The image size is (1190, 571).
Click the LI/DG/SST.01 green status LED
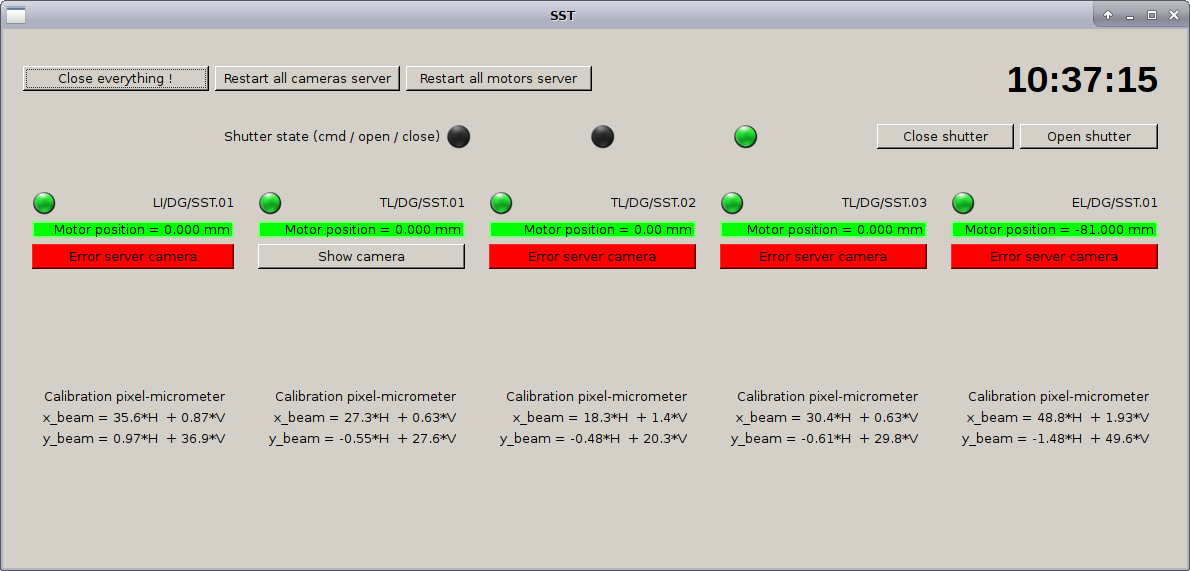pyautogui.click(x=44, y=203)
